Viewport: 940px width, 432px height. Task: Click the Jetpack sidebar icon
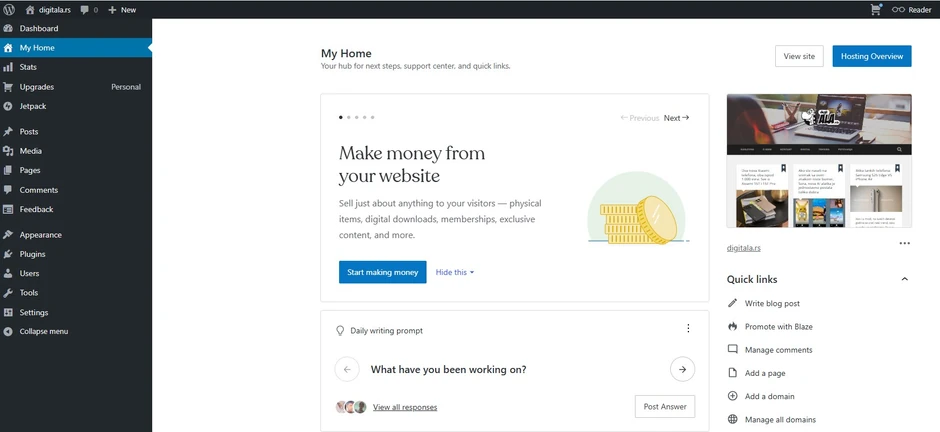8,106
